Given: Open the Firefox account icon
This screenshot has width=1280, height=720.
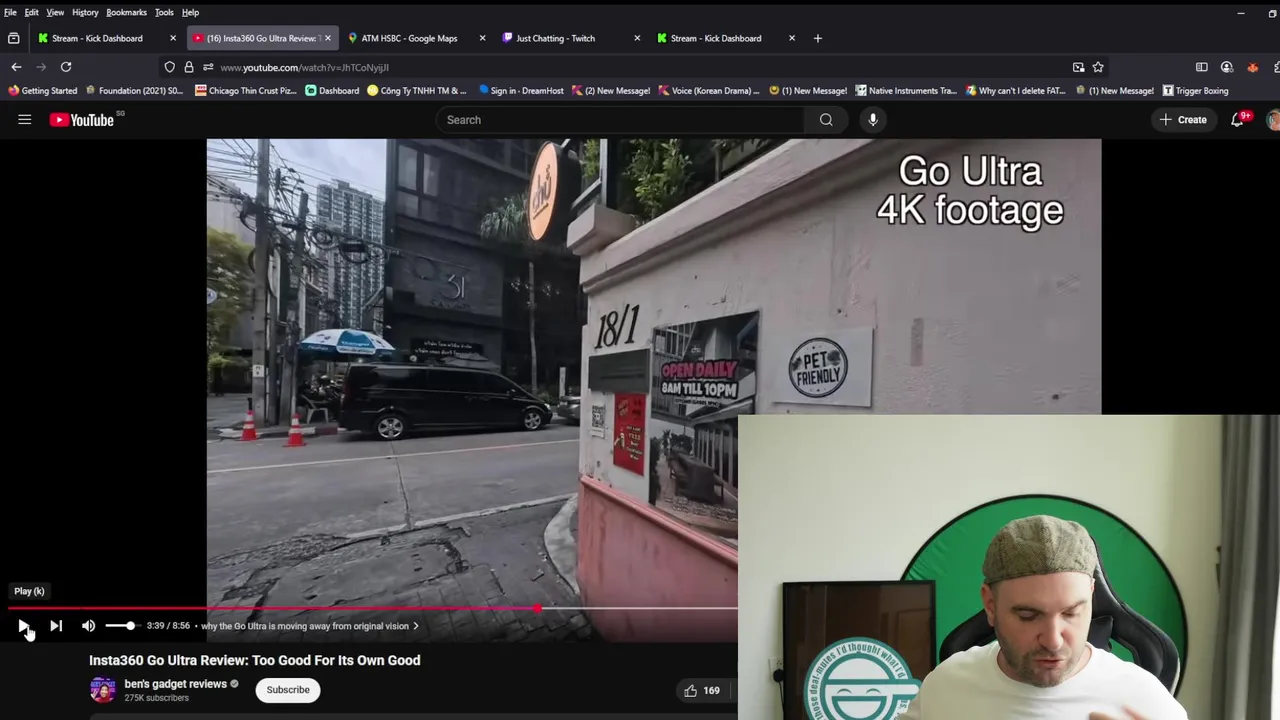Looking at the screenshot, I should 1227,67.
